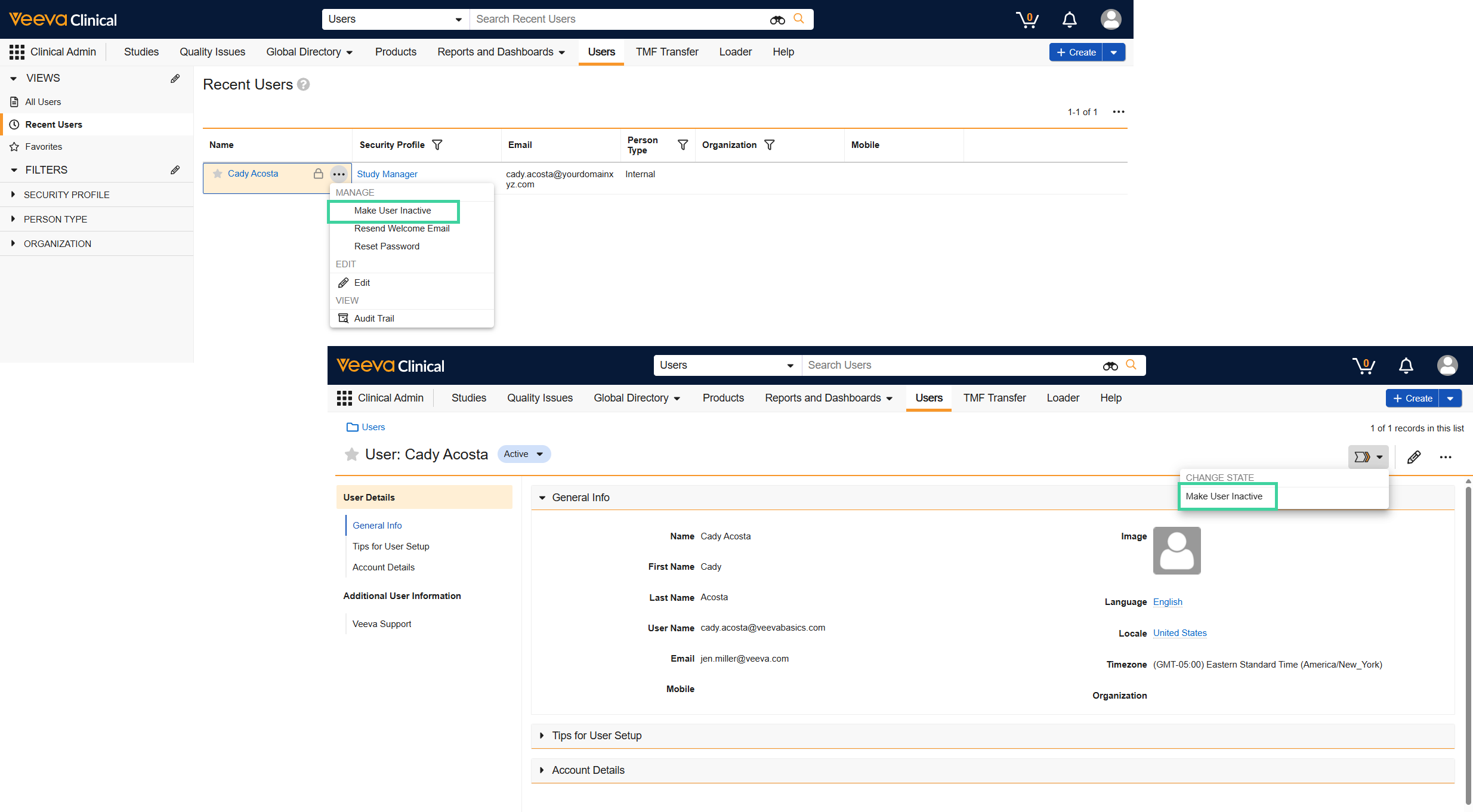Open Quality Issues tab in lower window
The width and height of the screenshot is (1473, 812).
[540, 398]
